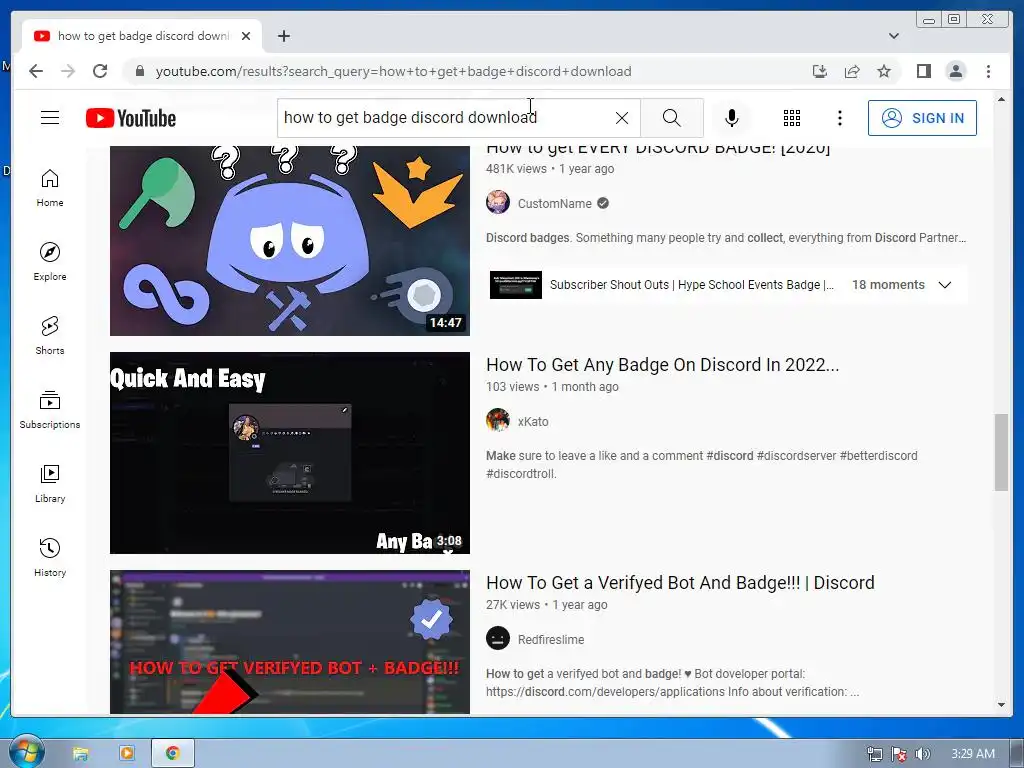This screenshot has width=1024, height=768.
Task: Click the browser address bar URL
Action: pyautogui.click(x=393, y=71)
